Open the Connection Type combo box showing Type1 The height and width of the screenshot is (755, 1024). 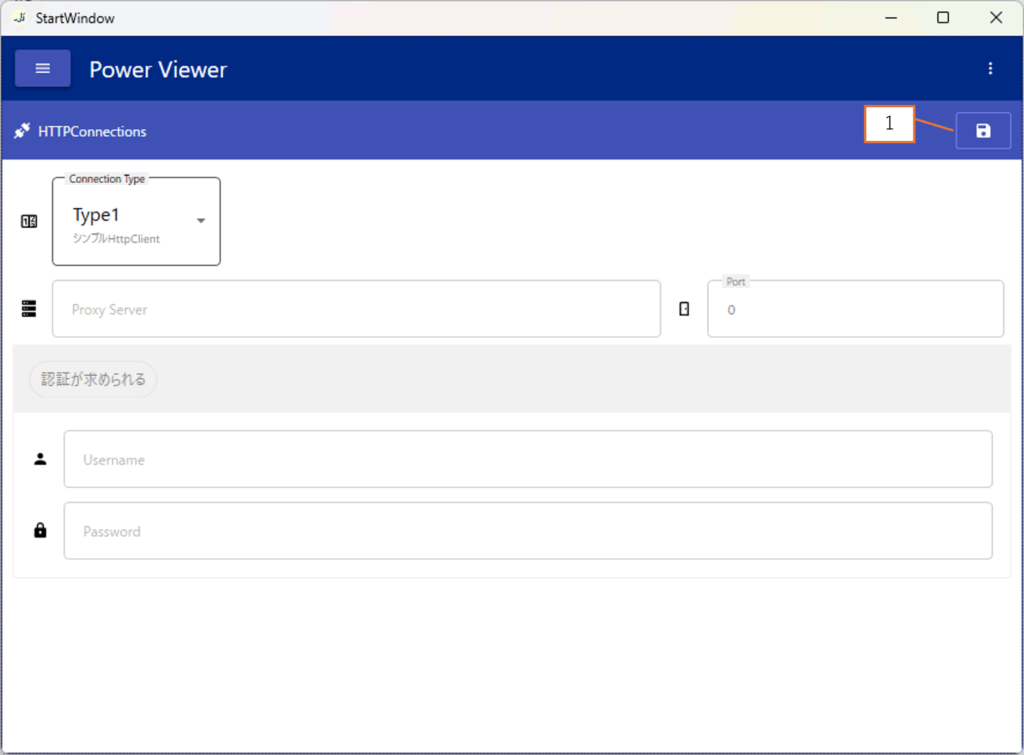pyautogui.click(x=128, y=222)
